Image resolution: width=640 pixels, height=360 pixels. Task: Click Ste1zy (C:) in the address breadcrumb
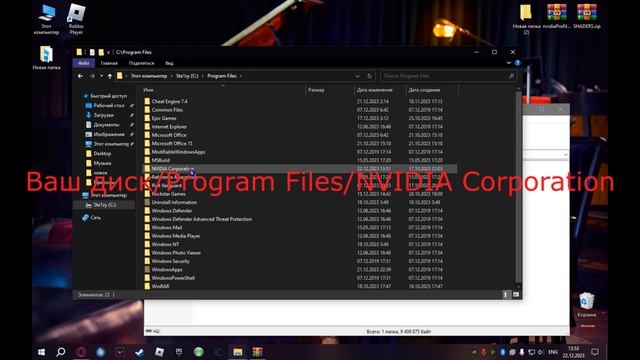tap(187, 76)
